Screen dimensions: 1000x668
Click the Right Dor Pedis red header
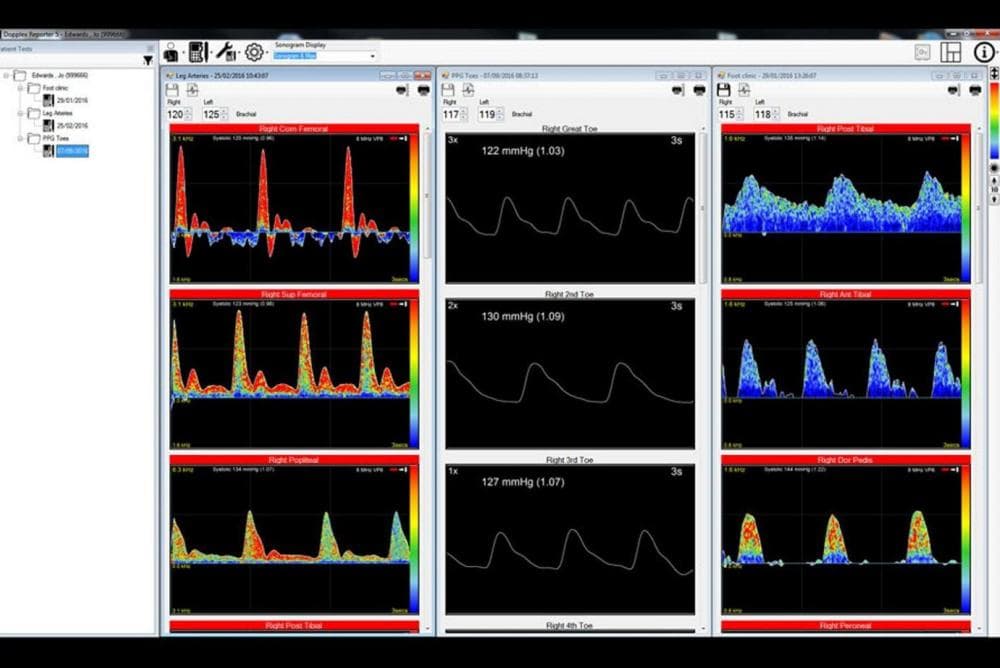(x=845, y=460)
